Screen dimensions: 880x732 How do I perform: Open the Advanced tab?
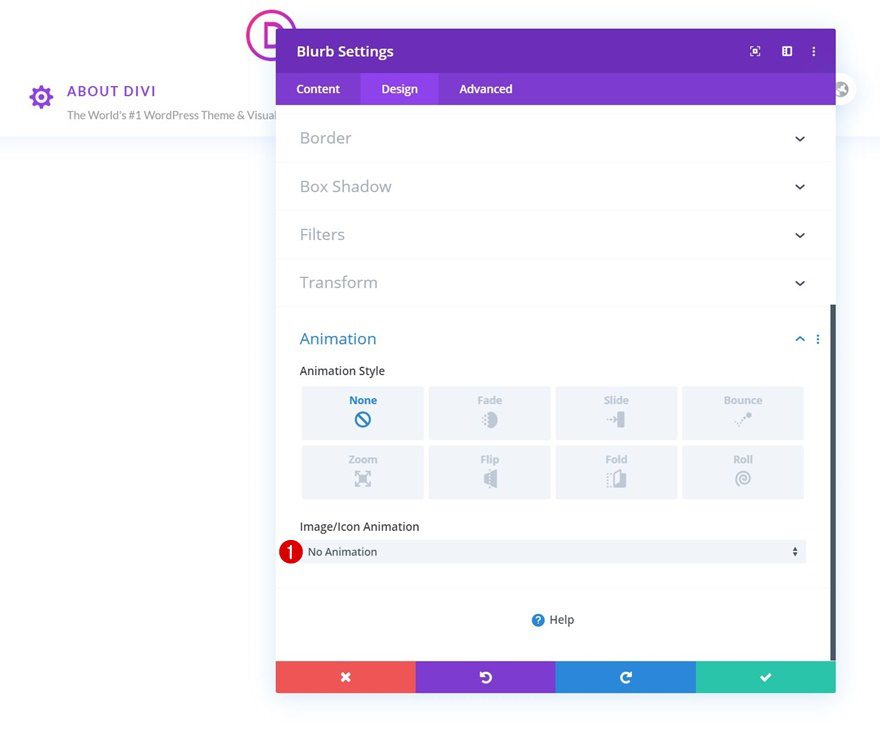click(x=485, y=88)
